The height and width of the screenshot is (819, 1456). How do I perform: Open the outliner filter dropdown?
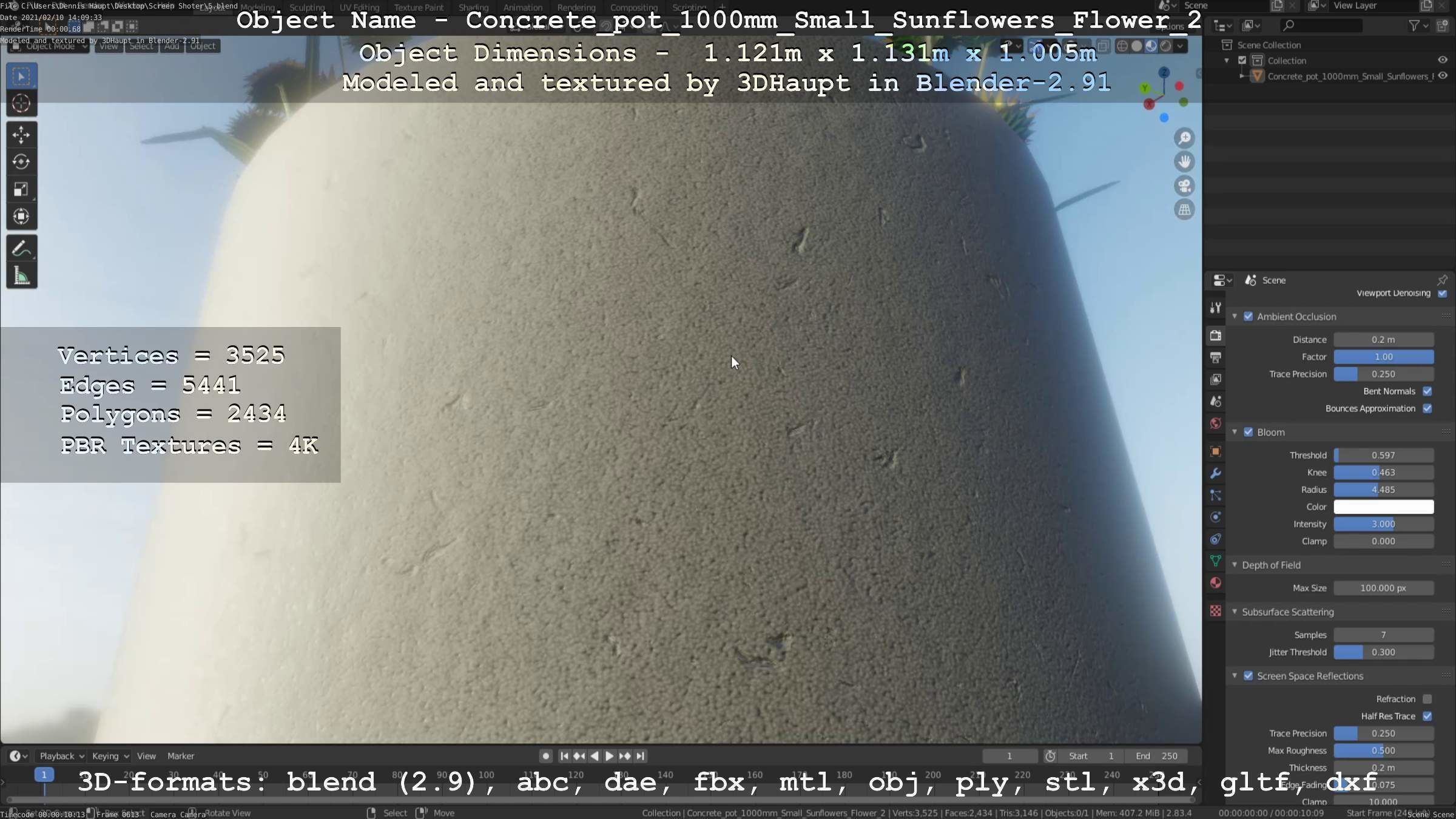click(x=1418, y=25)
